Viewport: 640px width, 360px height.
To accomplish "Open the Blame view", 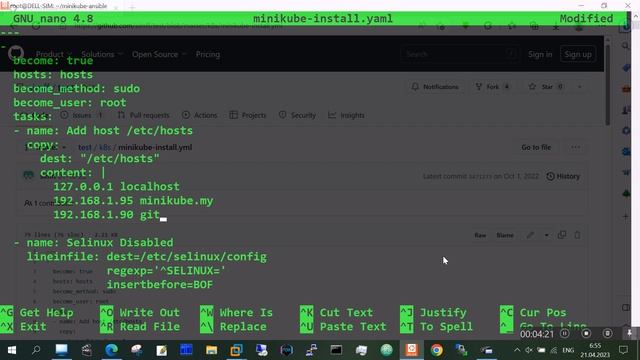I will pos(505,236).
